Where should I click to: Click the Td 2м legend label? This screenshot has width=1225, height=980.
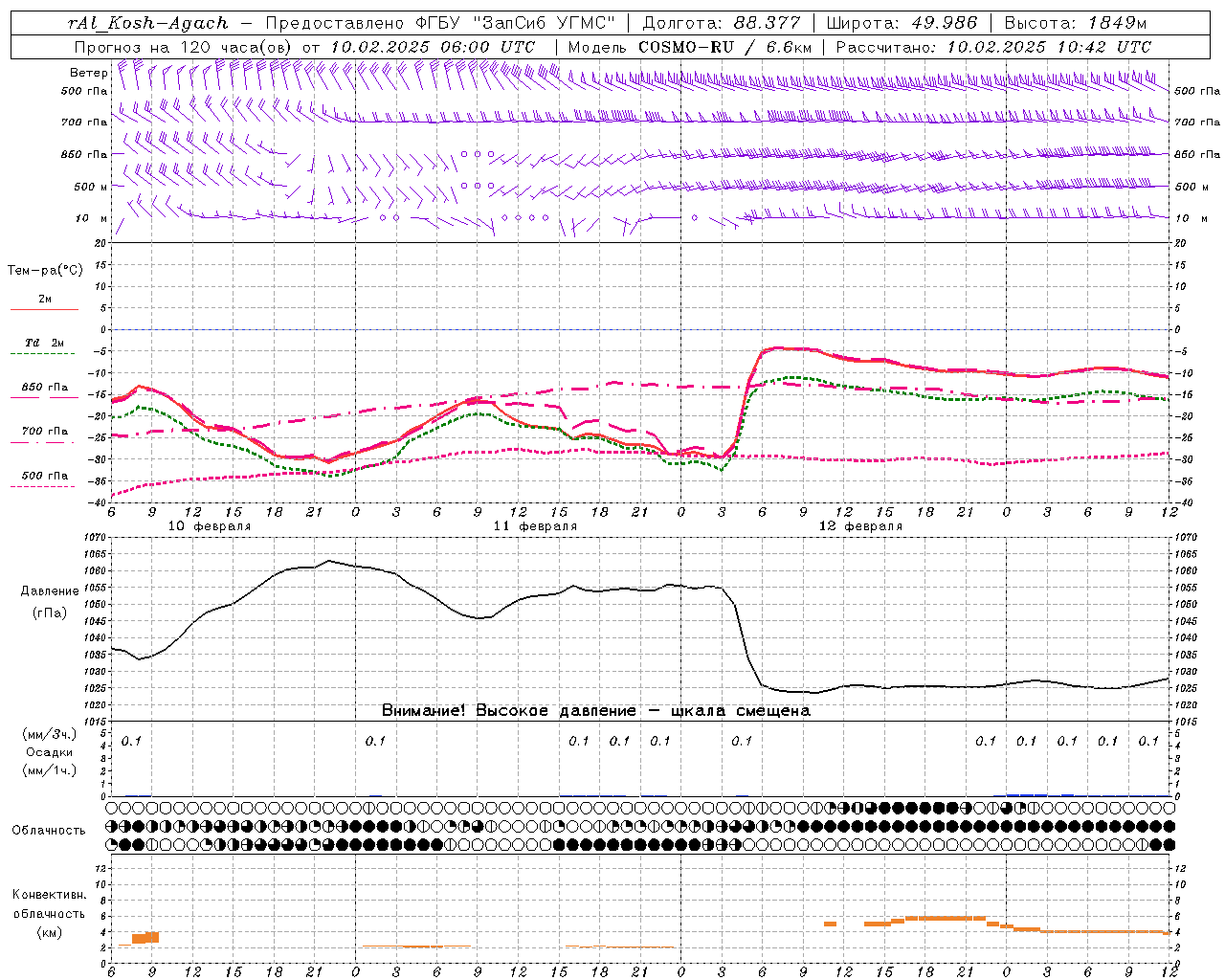pos(45,343)
